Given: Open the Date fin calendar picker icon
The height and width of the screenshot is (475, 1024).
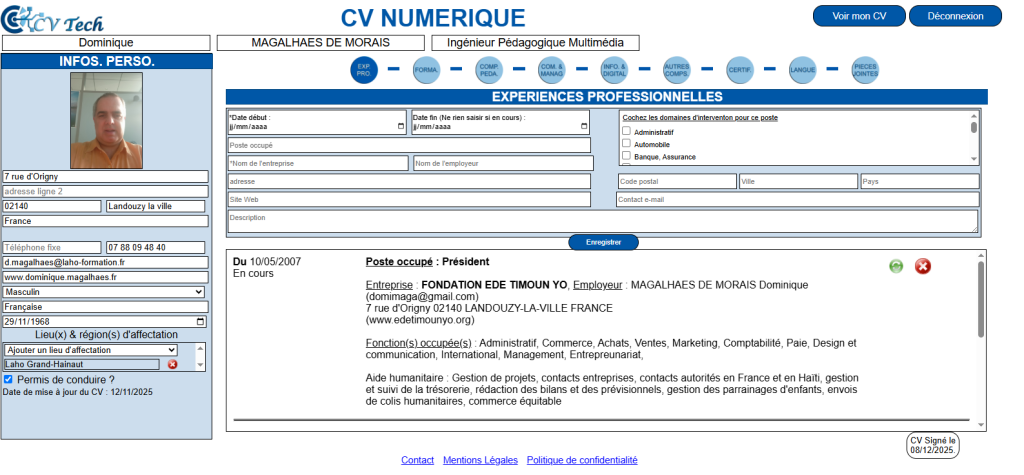Looking at the screenshot, I should pos(584,127).
